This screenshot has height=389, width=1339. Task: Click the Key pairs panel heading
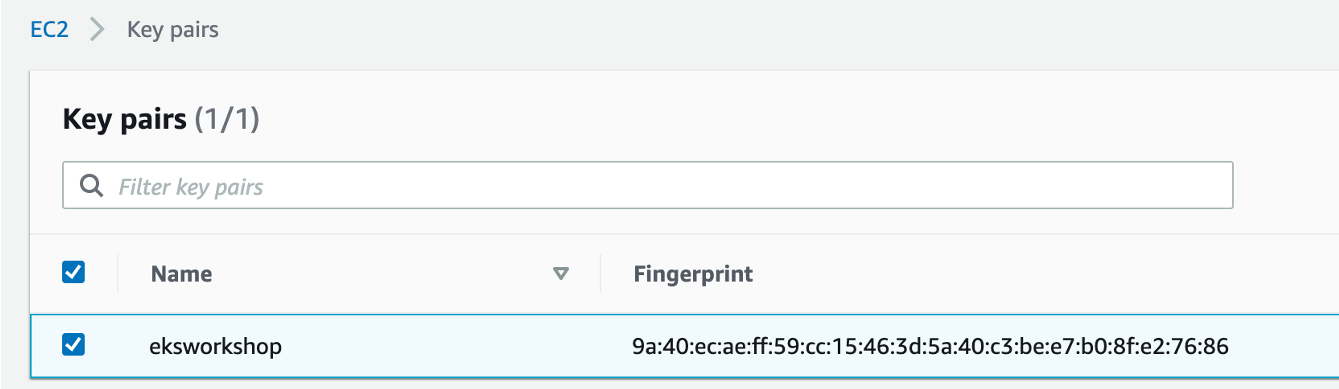pos(124,120)
